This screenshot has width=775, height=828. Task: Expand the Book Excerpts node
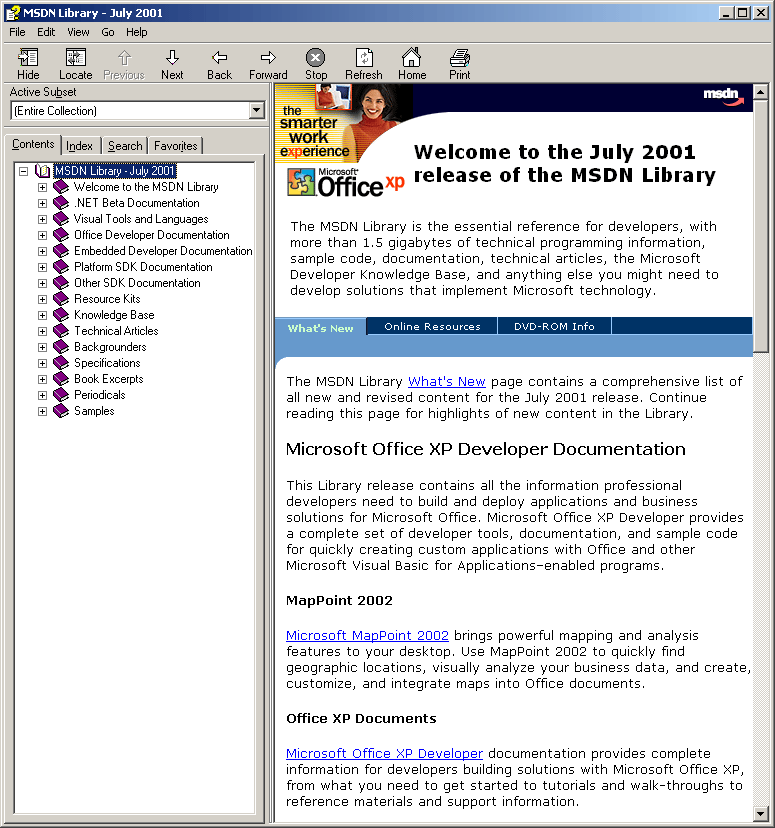[42, 379]
